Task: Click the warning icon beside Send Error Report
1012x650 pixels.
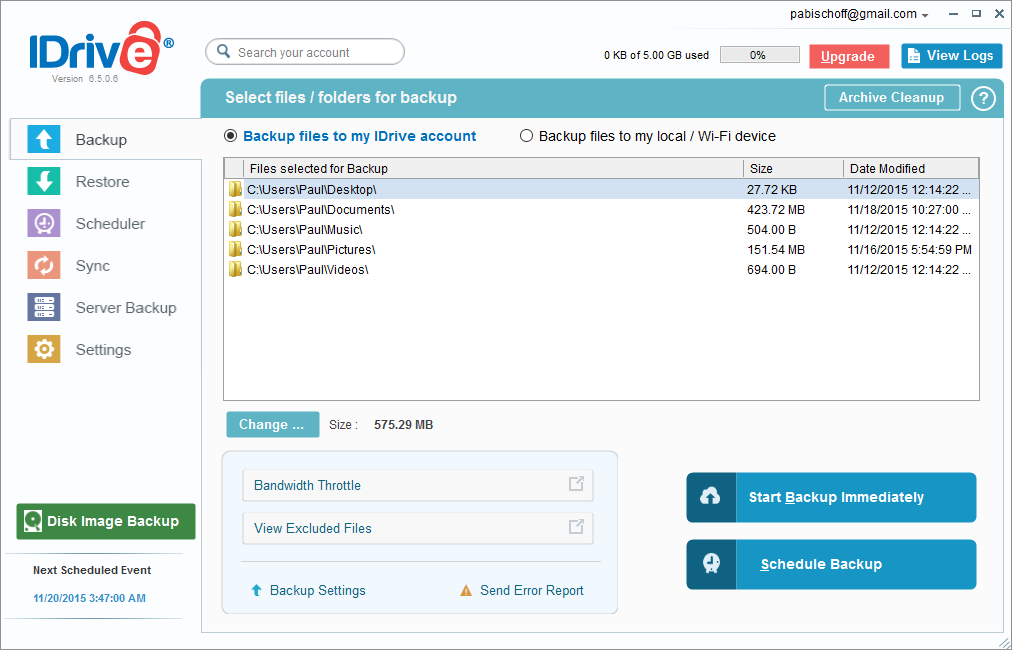Action: [466, 591]
